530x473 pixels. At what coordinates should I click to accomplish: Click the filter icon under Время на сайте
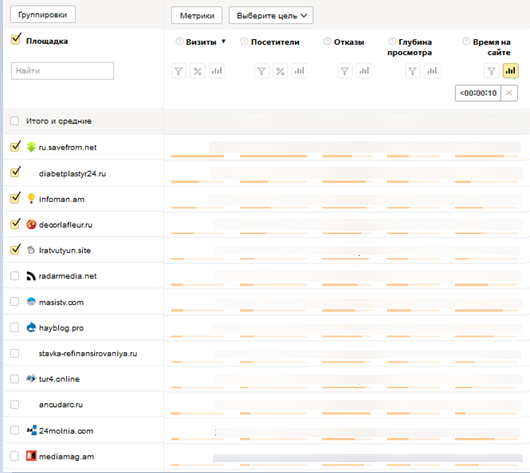tap(491, 71)
